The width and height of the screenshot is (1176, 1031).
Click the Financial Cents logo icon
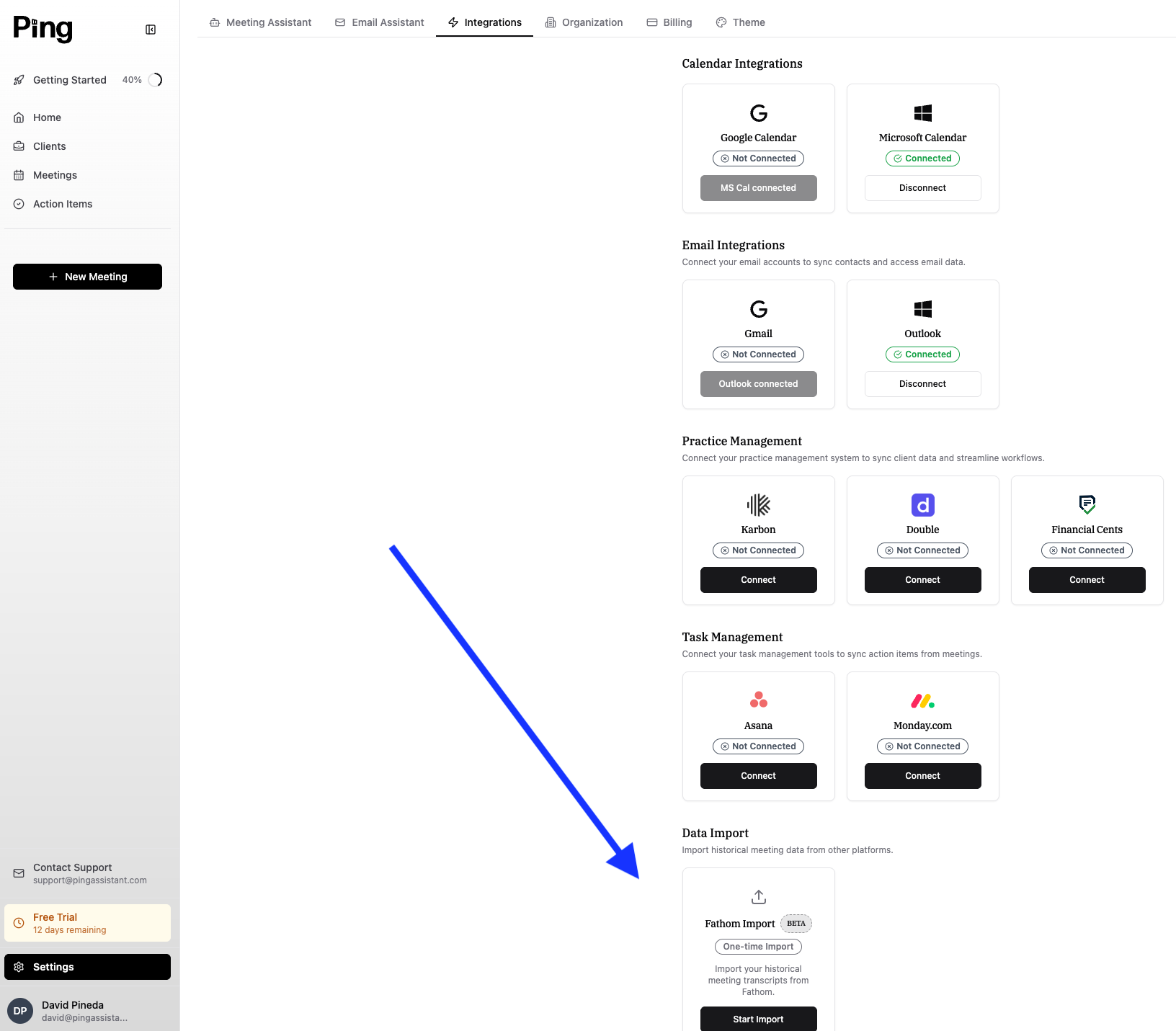coord(1087,505)
